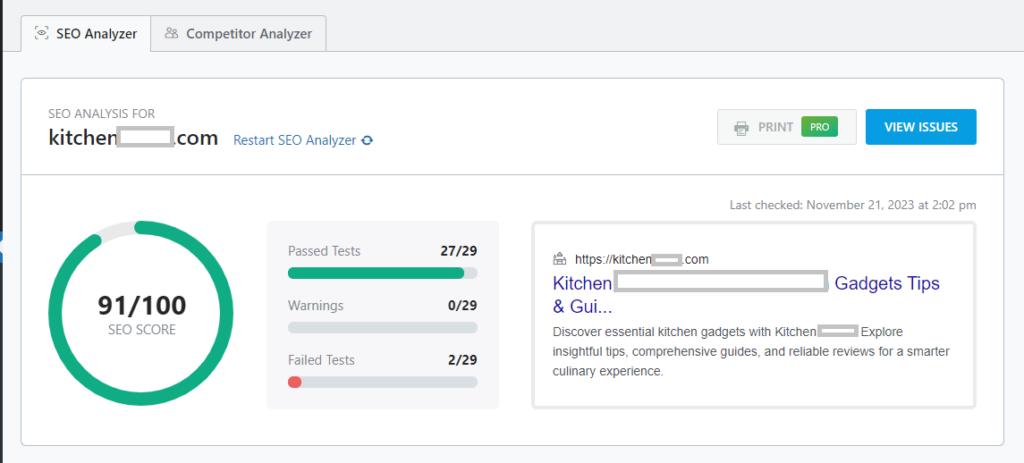Click the 91/100 SEO score circle
1024x463 pixels.
(141, 313)
